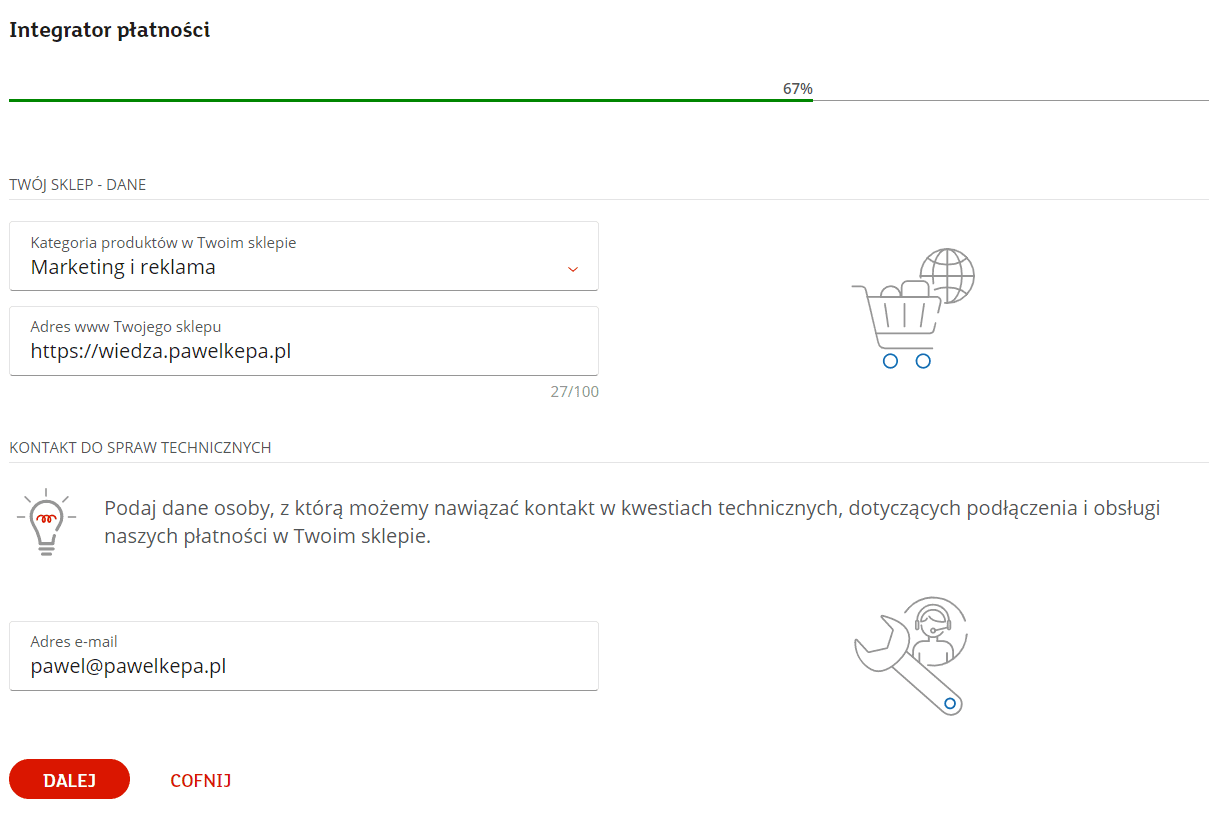This screenshot has height=823, width=1220.
Task: Click the right blue wheel of the cart
Action: (921, 361)
